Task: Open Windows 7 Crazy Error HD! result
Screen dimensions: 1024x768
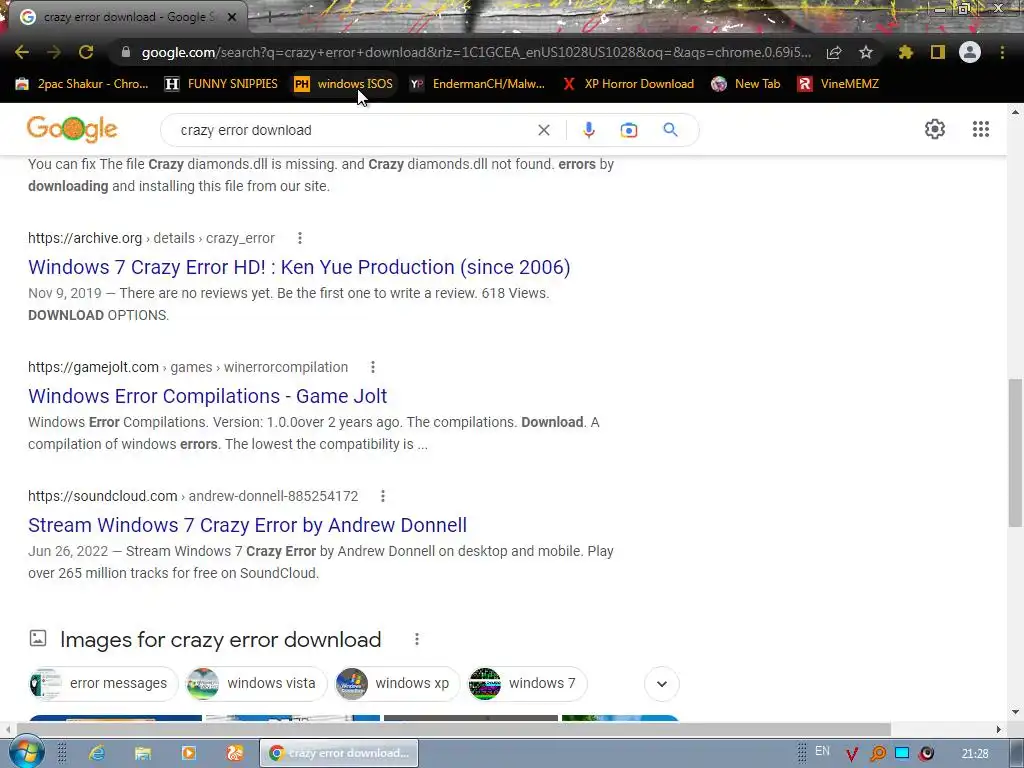Action: (x=299, y=267)
